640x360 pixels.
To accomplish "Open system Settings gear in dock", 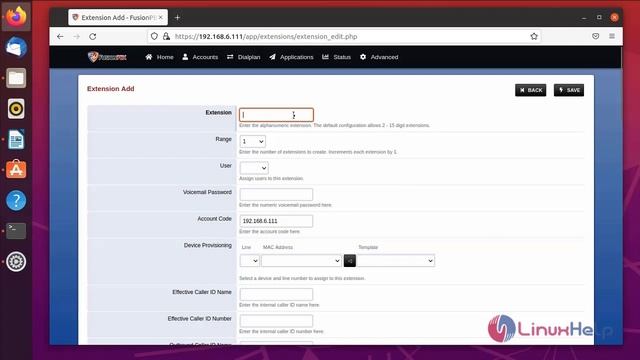I will point(16,262).
